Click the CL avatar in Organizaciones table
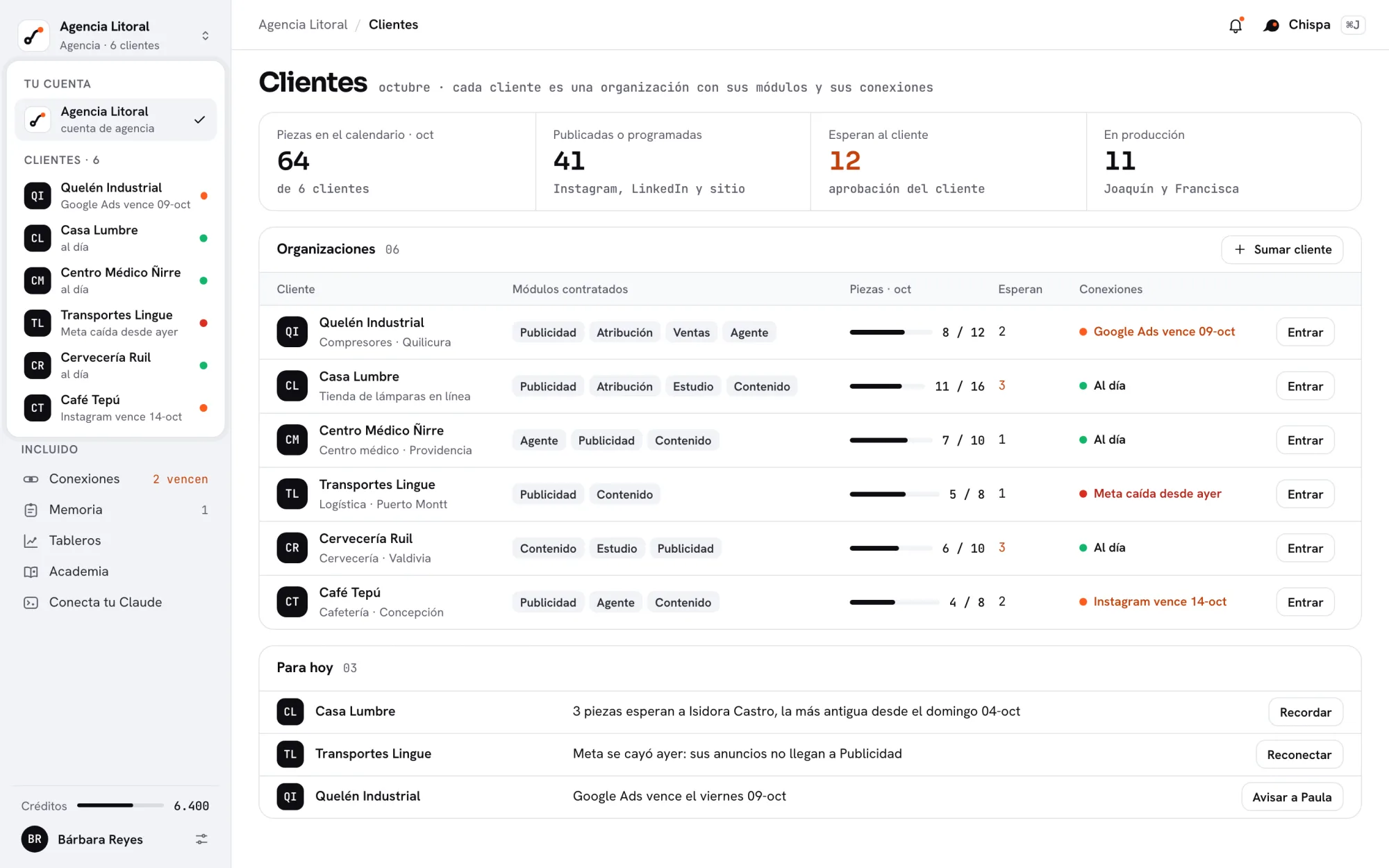 click(292, 386)
